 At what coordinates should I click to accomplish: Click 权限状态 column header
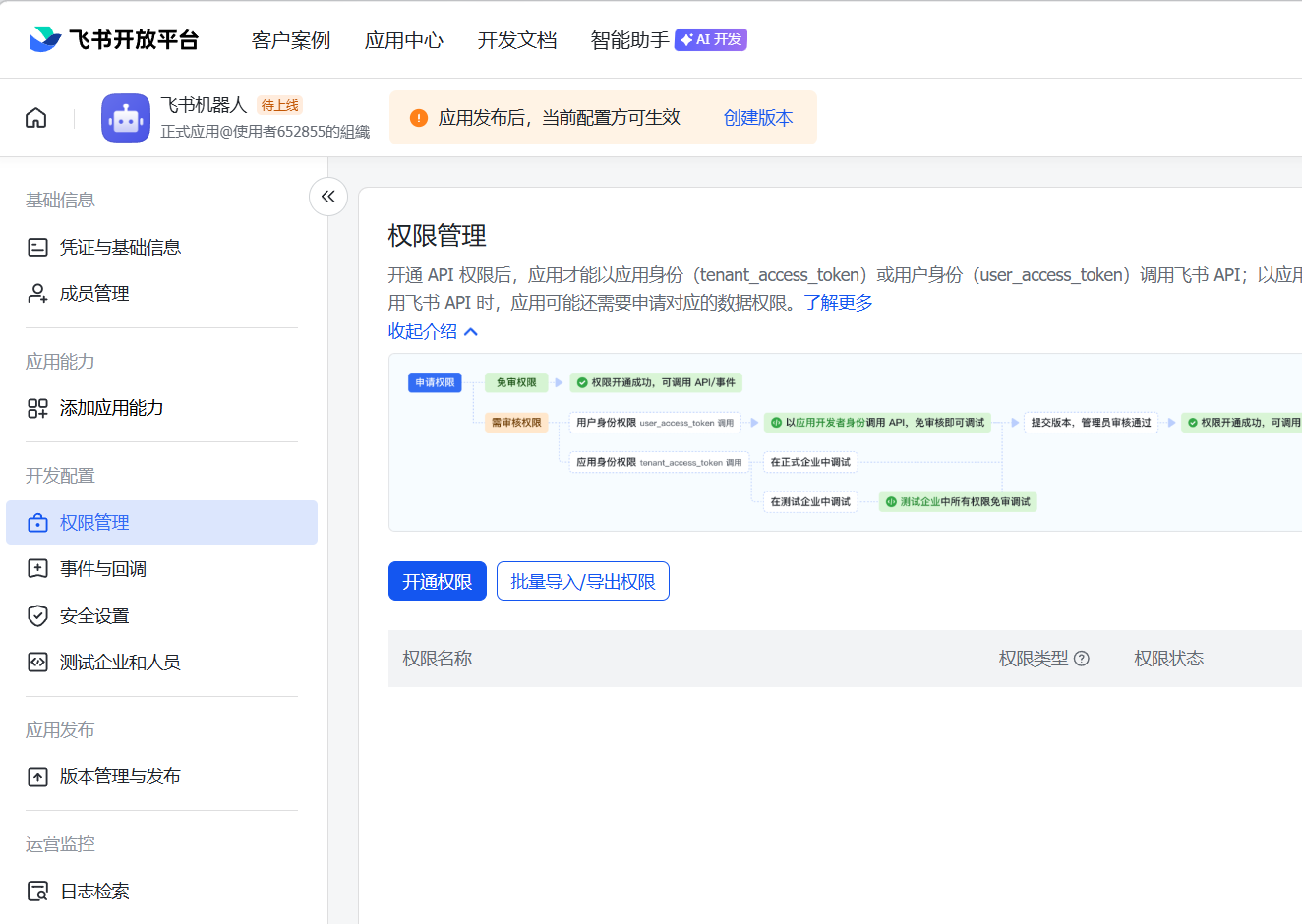(x=1168, y=659)
